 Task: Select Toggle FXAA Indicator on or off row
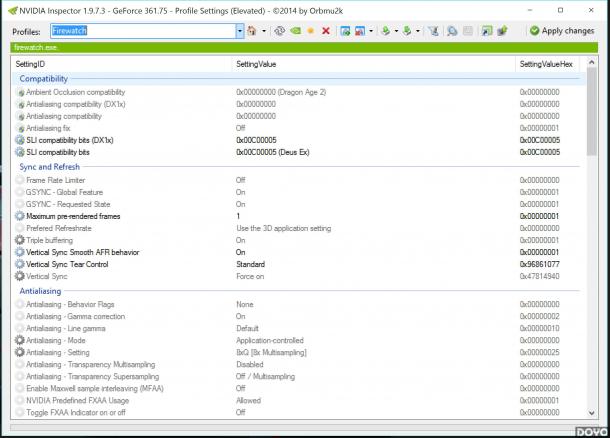click(x=299, y=412)
